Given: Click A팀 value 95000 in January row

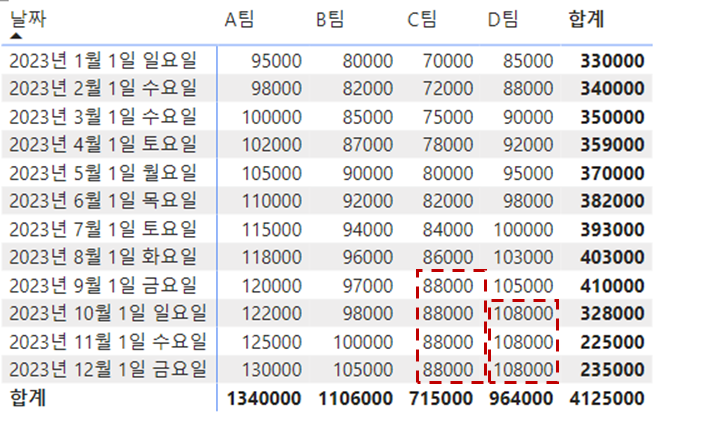Looking at the screenshot, I should tap(277, 61).
